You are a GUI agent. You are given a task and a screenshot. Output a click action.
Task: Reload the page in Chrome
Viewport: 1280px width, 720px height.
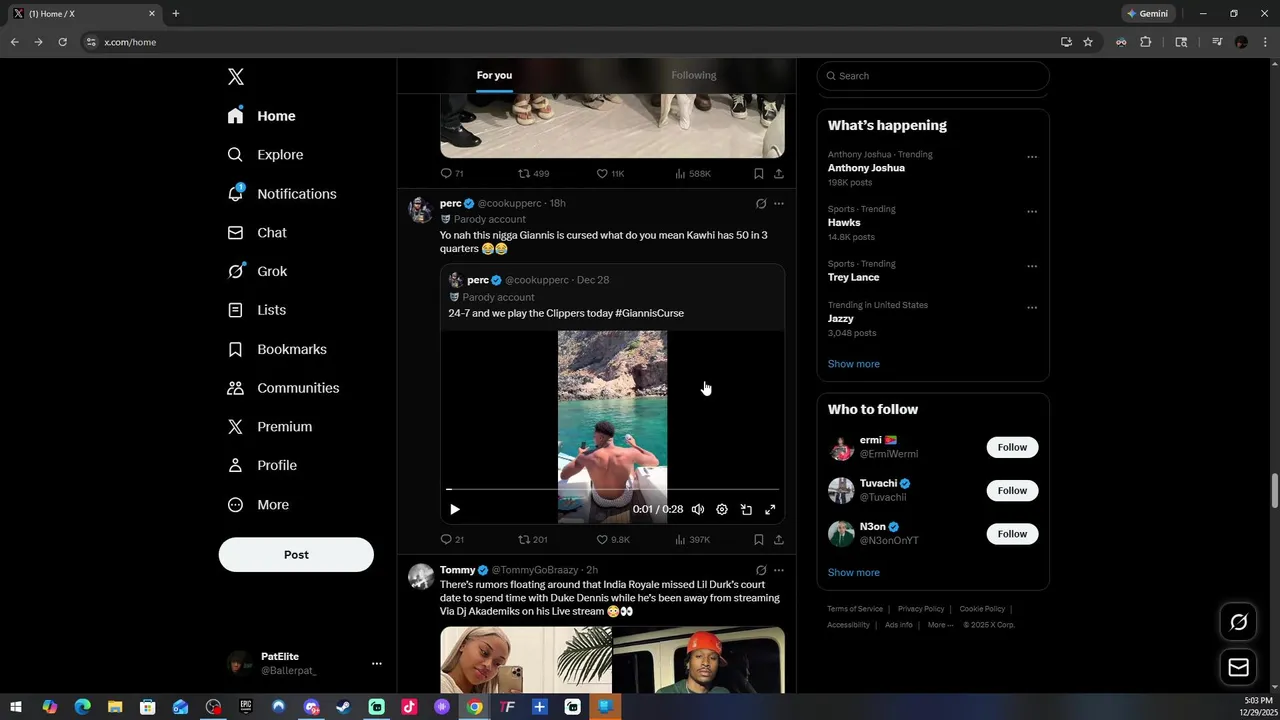(x=62, y=42)
